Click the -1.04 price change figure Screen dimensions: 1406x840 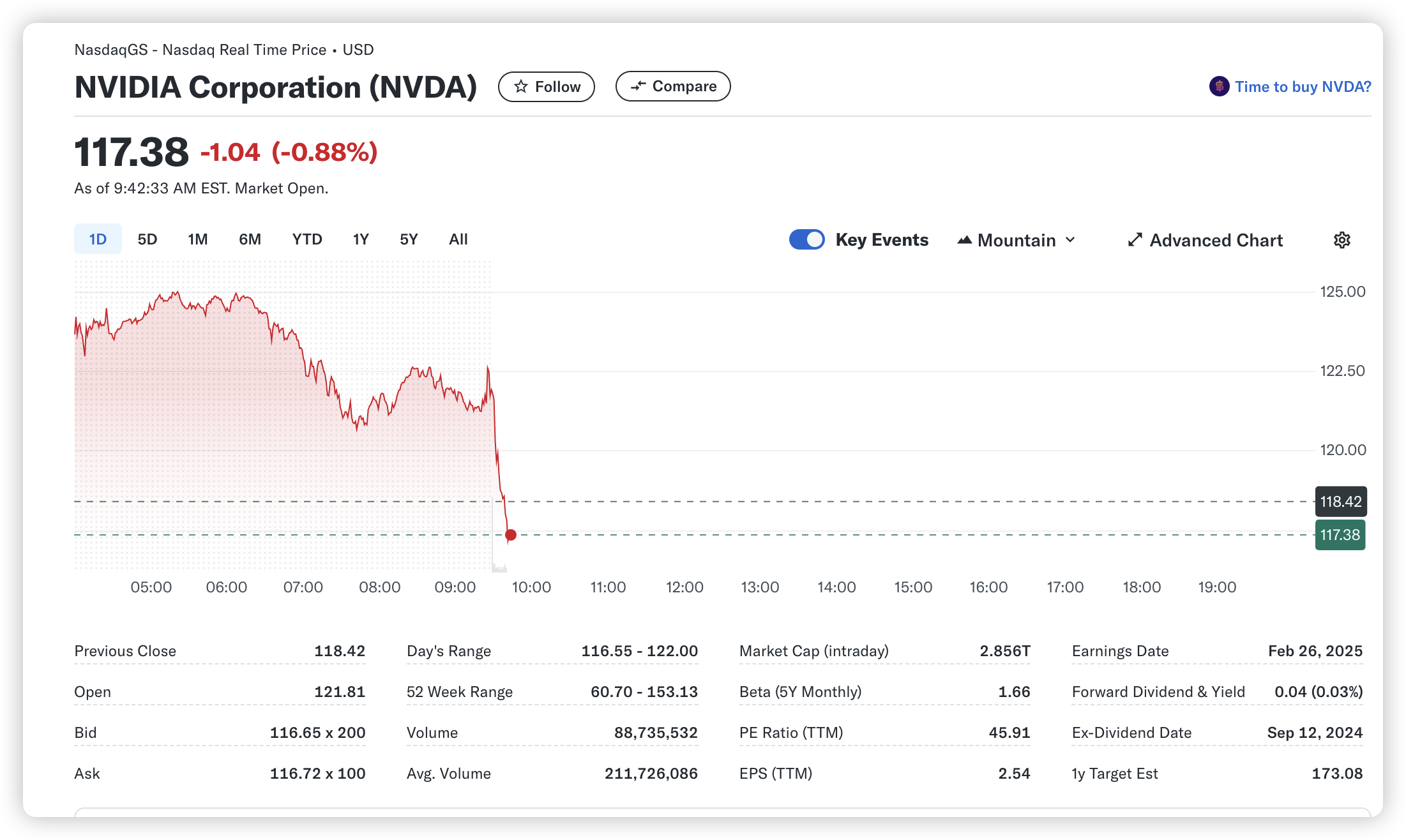[x=231, y=152]
